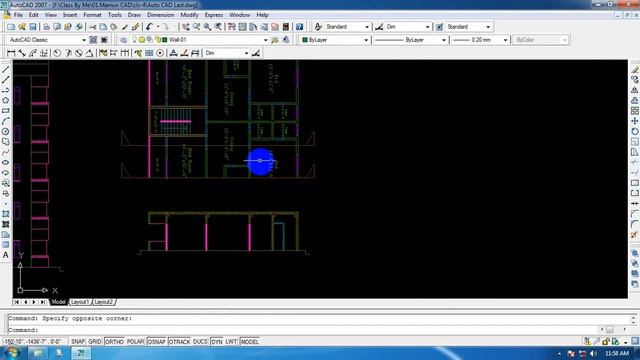
Task: Open the QuickCalc calculator icon
Action: pos(286,27)
